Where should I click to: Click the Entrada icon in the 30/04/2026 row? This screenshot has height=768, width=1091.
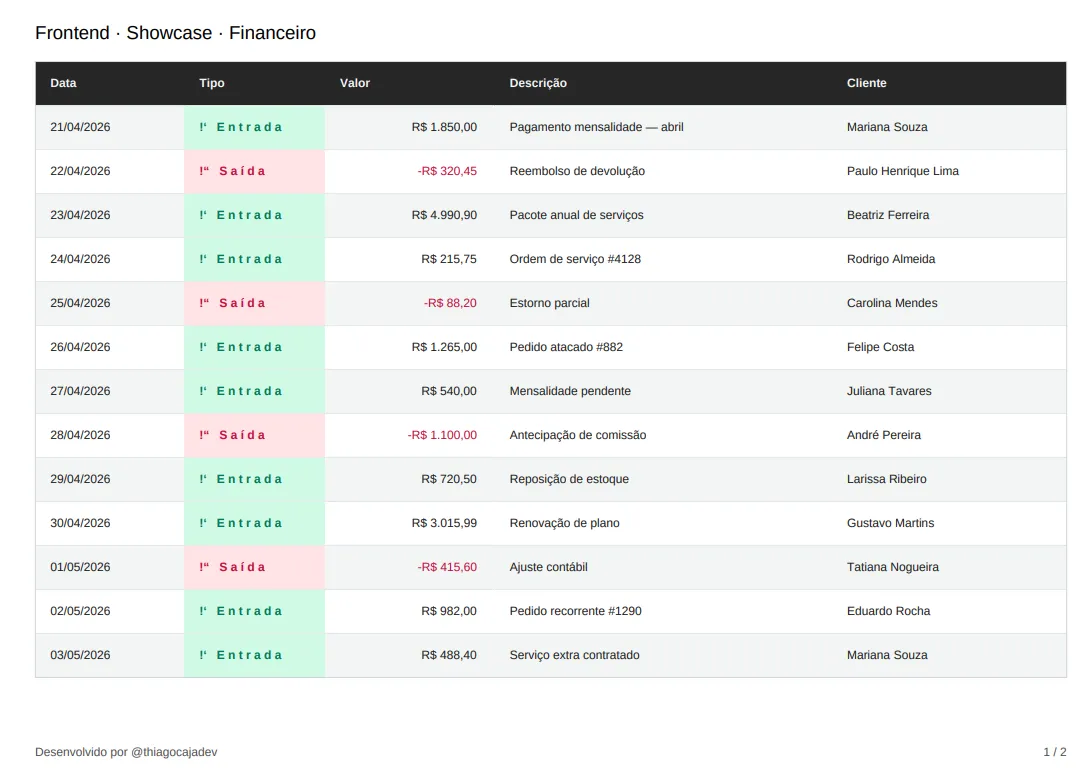tap(203, 523)
